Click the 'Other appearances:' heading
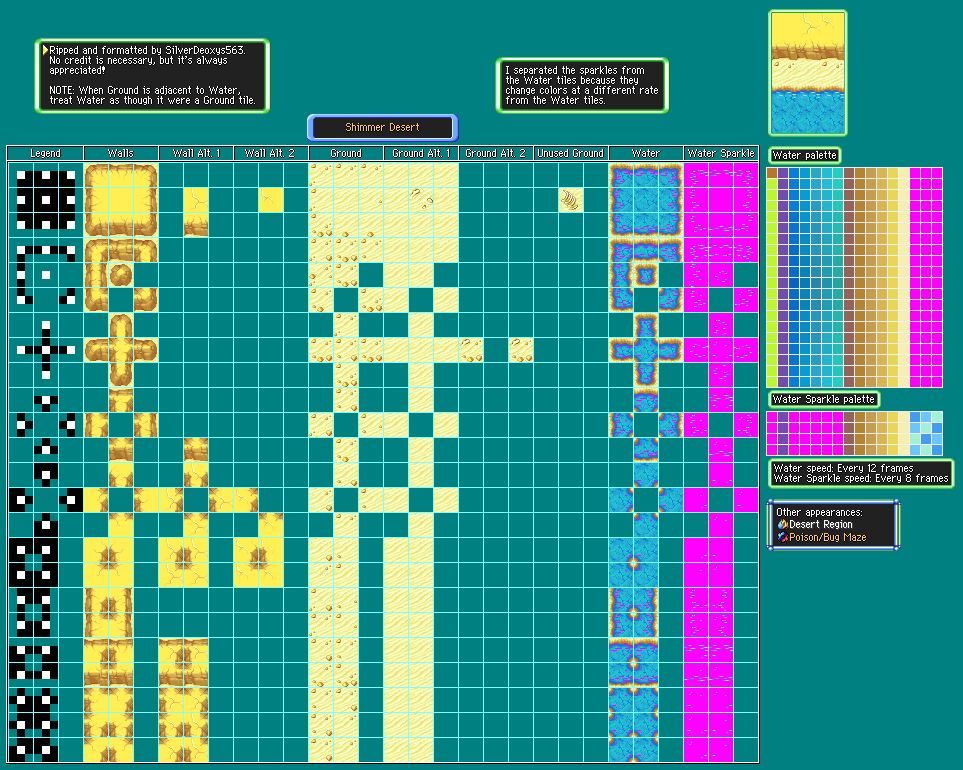Image resolution: width=963 pixels, height=770 pixels. tap(819, 512)
